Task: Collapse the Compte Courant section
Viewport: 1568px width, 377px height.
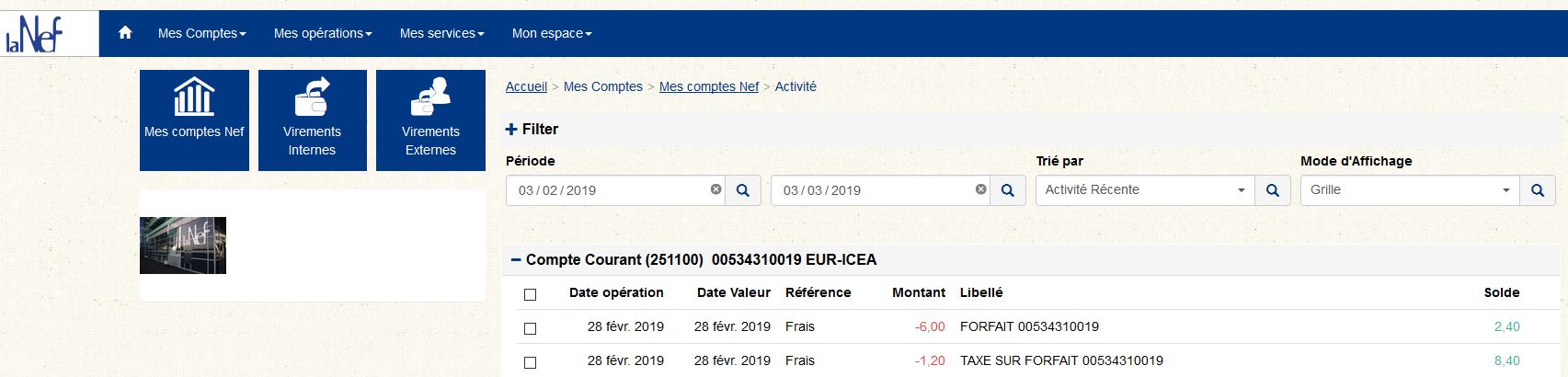Action: pyautogui.click(x=516, y=260)
